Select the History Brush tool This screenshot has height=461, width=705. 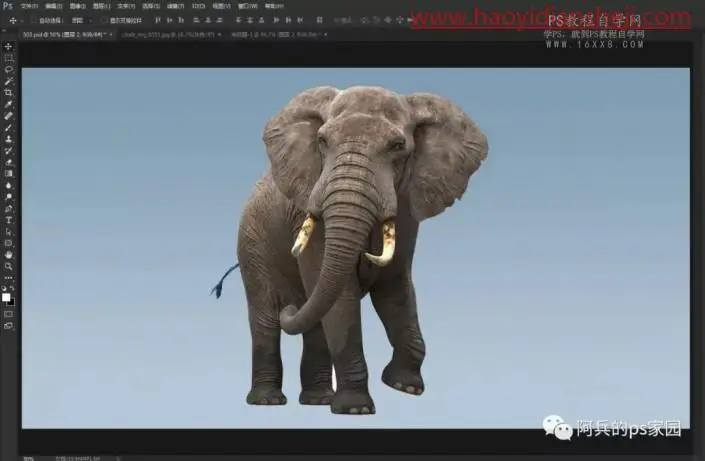tap(9, 151)
